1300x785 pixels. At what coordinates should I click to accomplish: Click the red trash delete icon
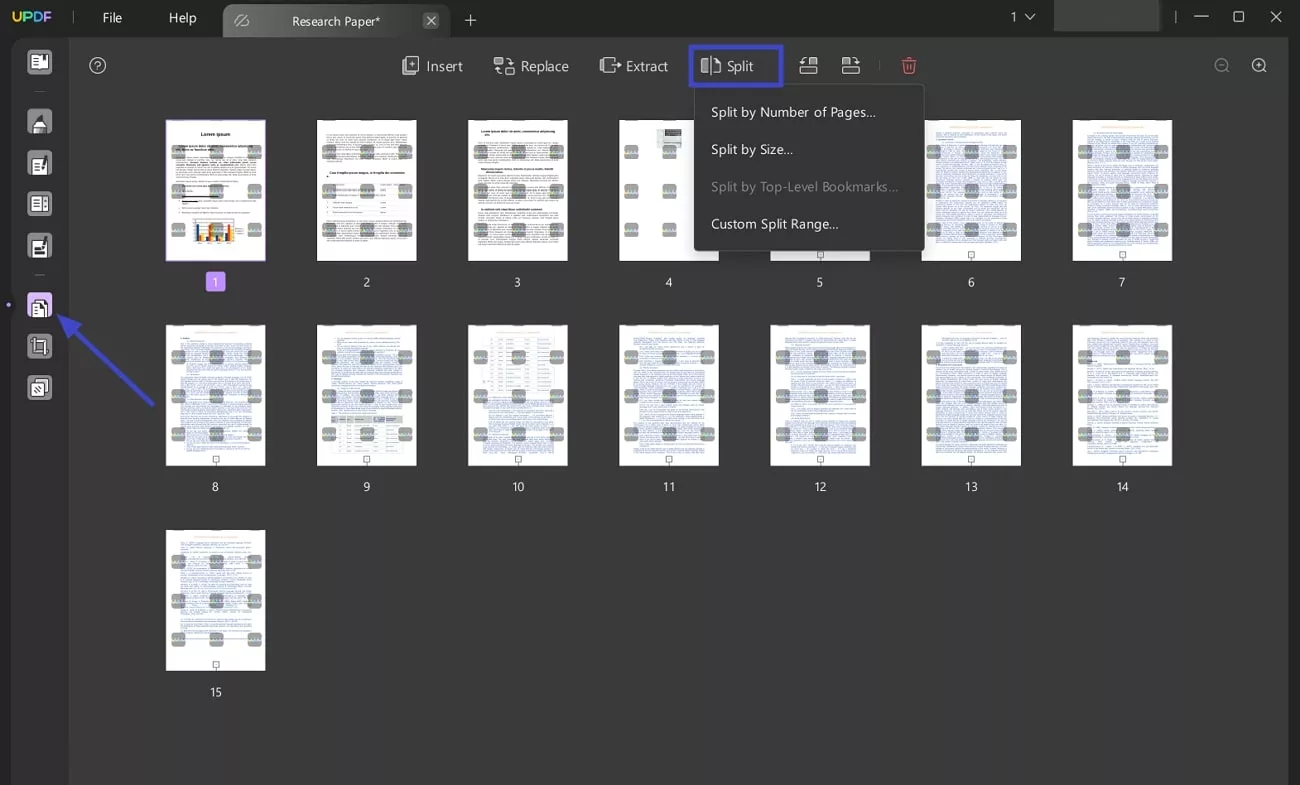[x=909, y=66]
